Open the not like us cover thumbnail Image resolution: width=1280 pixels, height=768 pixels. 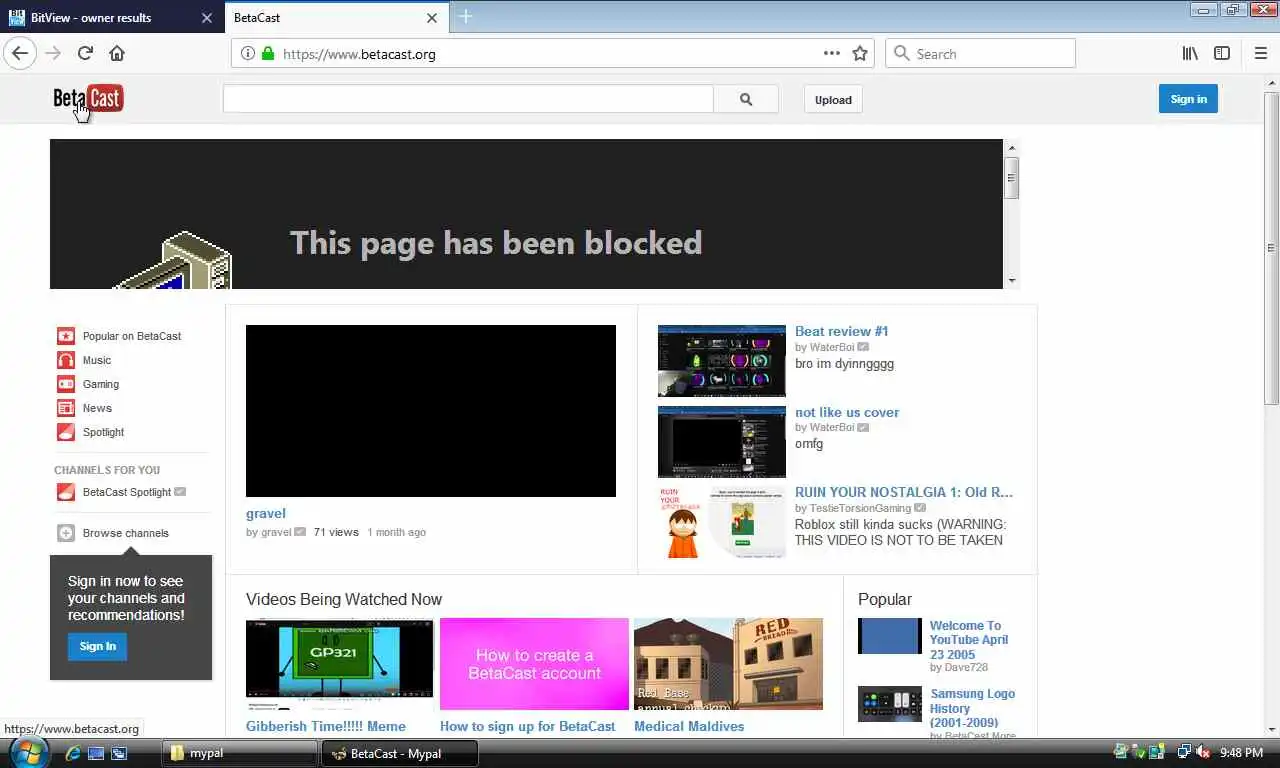click(x=722, y=441)
